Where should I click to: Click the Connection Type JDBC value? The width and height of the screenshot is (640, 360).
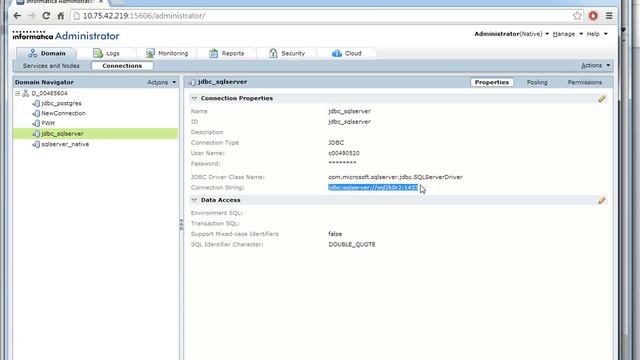pyautogui.click(x=336, y=142)
